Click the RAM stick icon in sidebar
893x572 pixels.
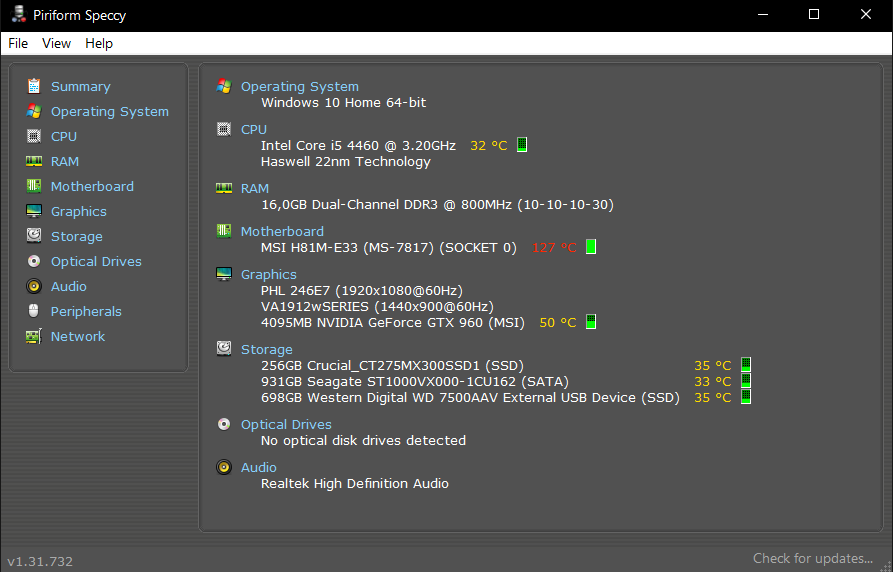click(x=34, y=161)
